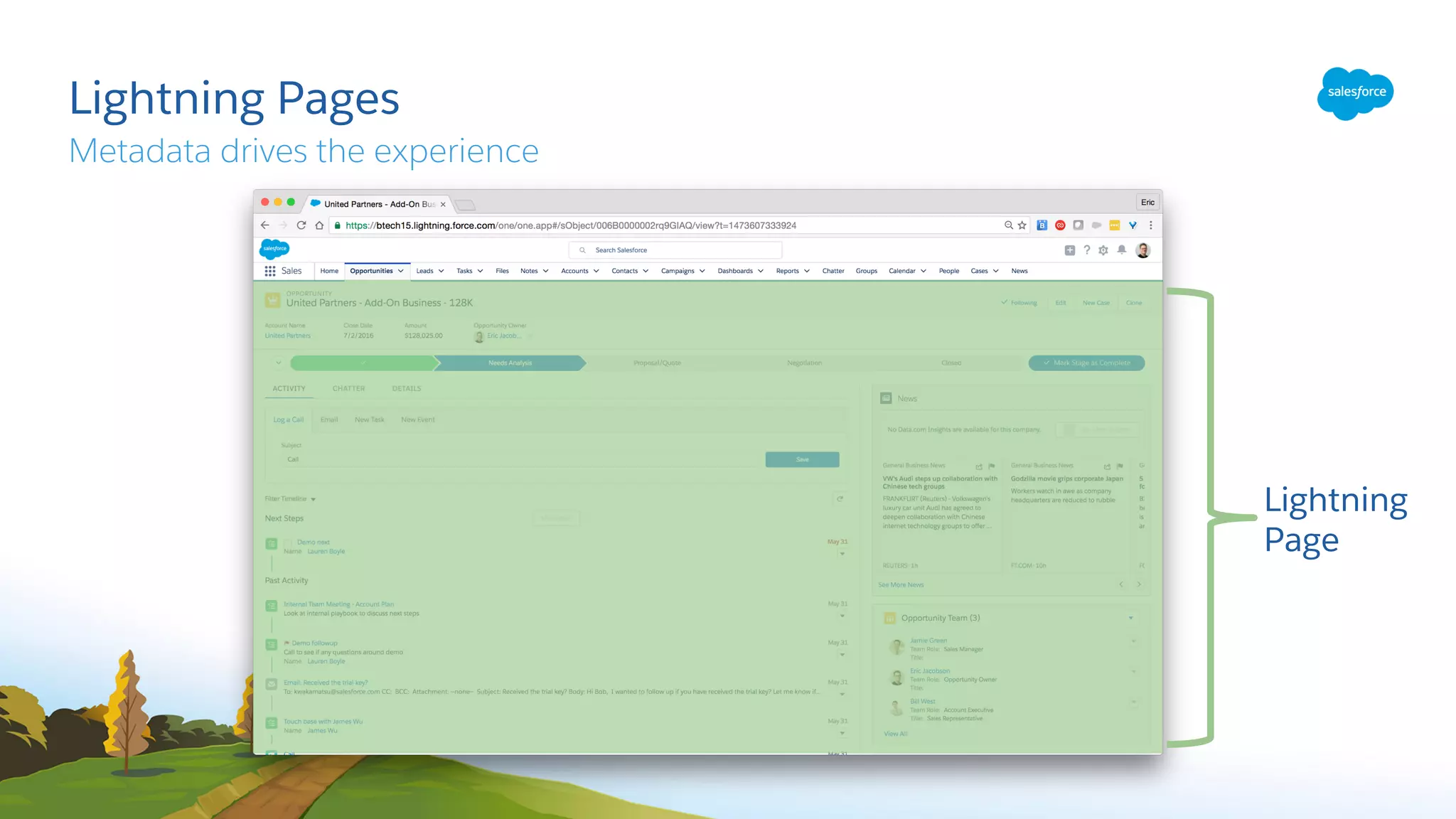Click the yellow browser extension icon
Screen dimensions: 1456x819
pos(1115,225)
